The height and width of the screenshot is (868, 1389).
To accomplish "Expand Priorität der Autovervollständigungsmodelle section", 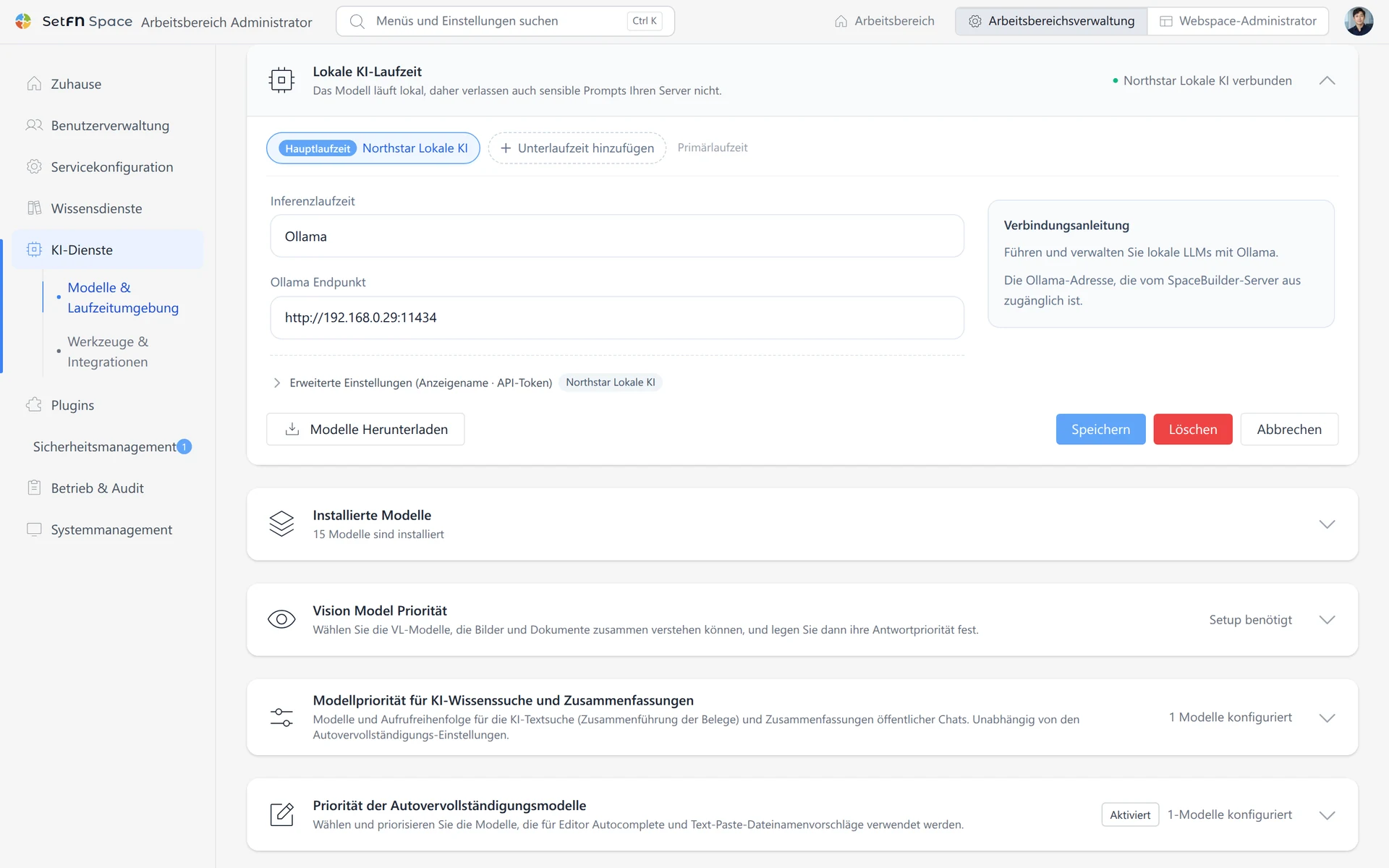I will (x=1327, y=815).
